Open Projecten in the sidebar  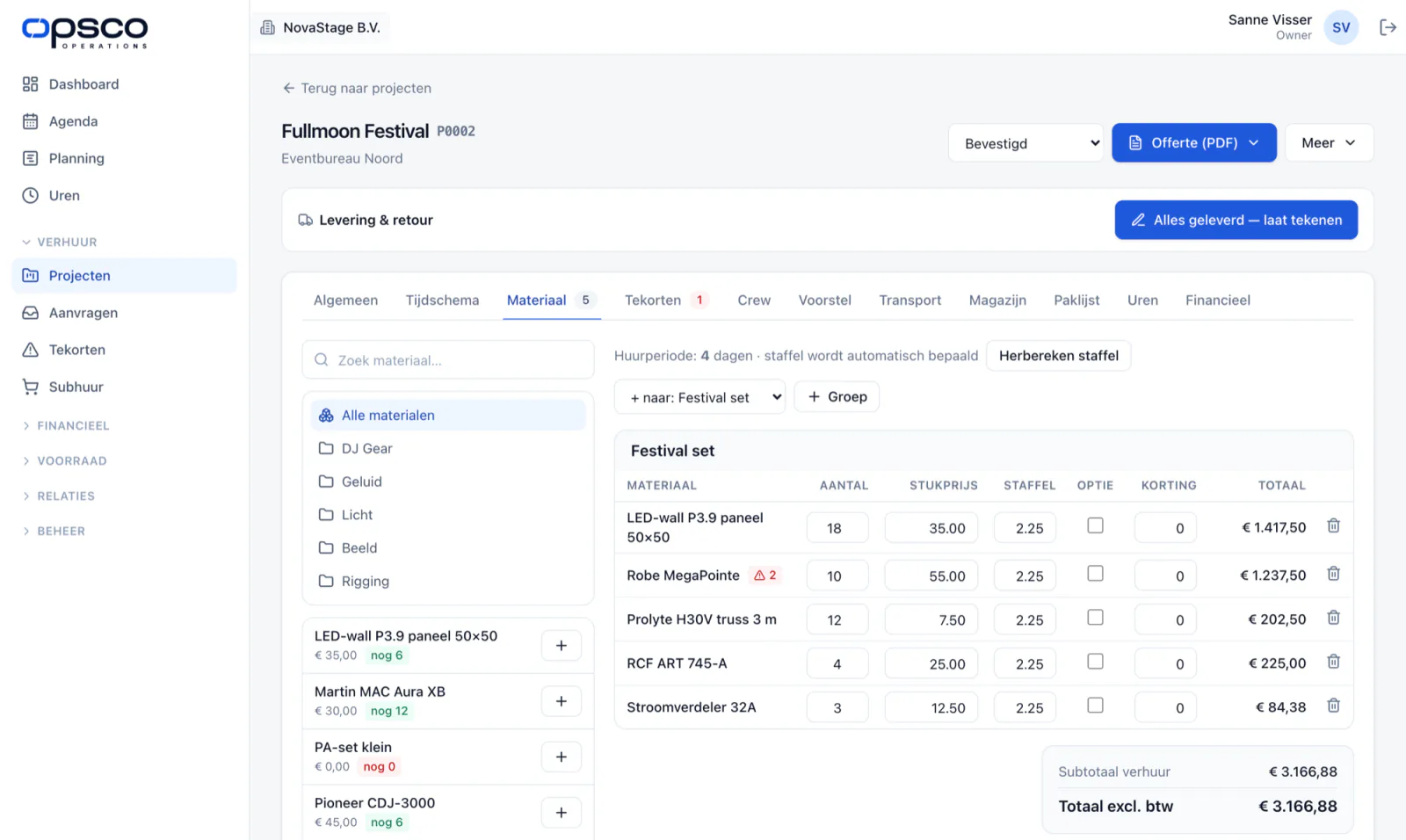point(125,276)
